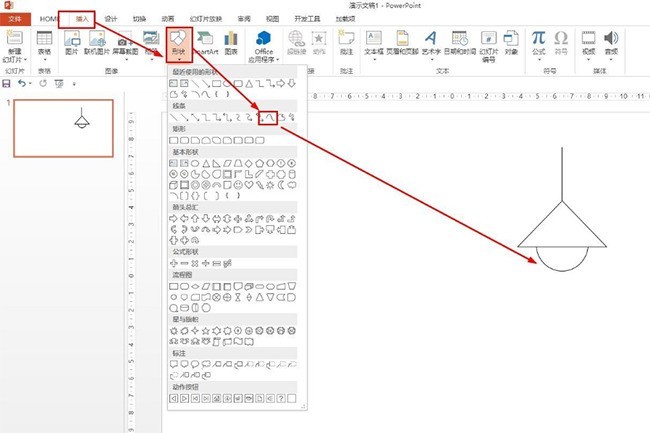Select the Cloud shape in basic shapes
The image size is (650, 433).
tap(292, 185)
